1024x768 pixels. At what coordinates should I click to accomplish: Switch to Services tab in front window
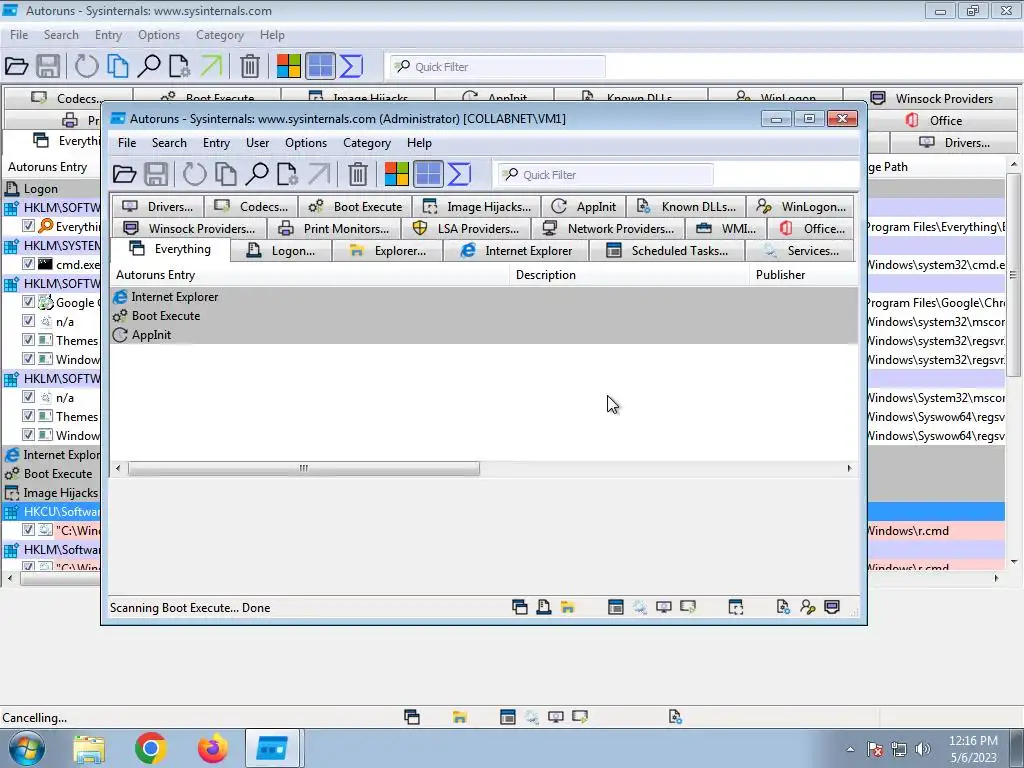point(800,251)
